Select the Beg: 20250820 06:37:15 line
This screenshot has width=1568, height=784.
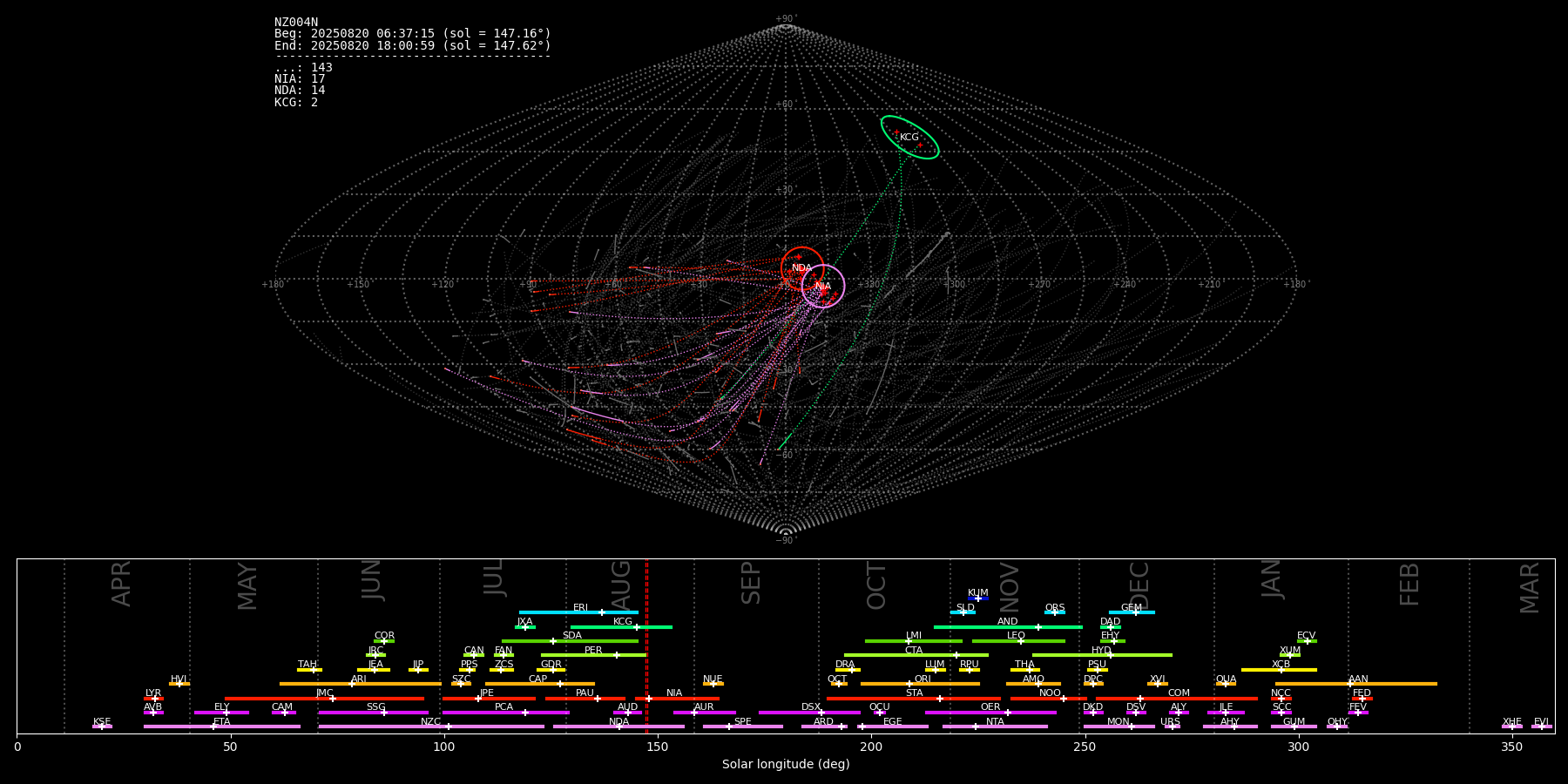pos(413,34)
